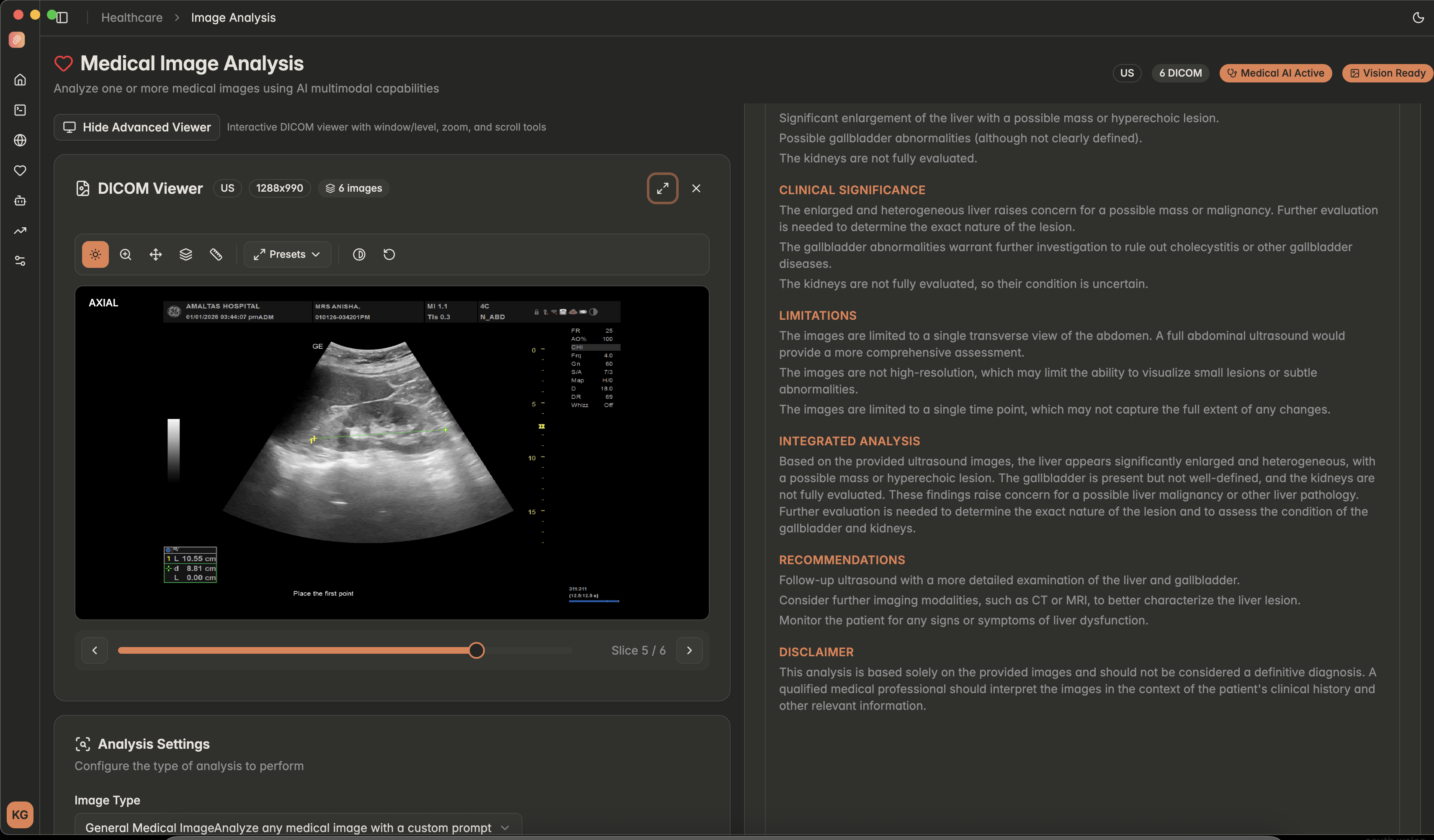Toggle the invert contrast option
This screenshot has width=1434, height=840.
(x=359, y=254)
